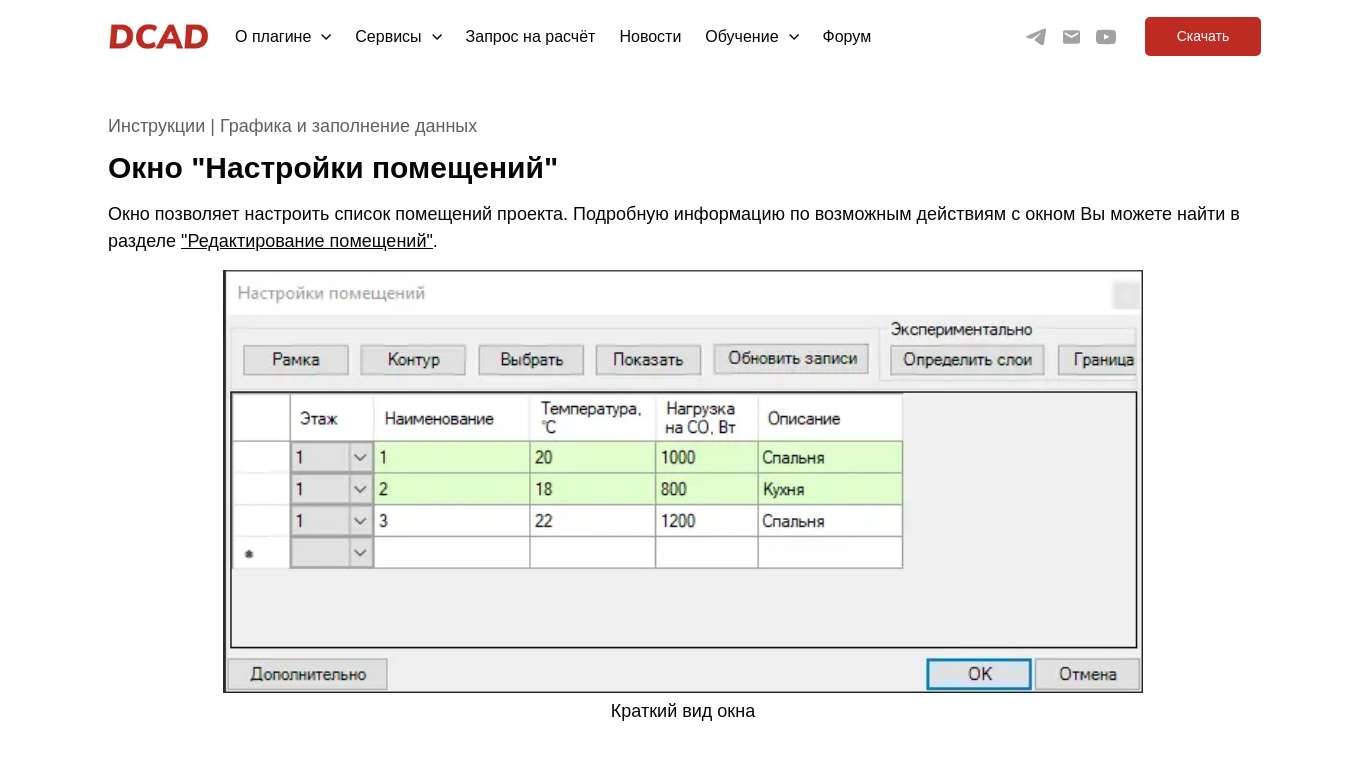This screenshot has height=768, width=1366.
Task: Expand the "Обучение" menu
Action: 752,37
